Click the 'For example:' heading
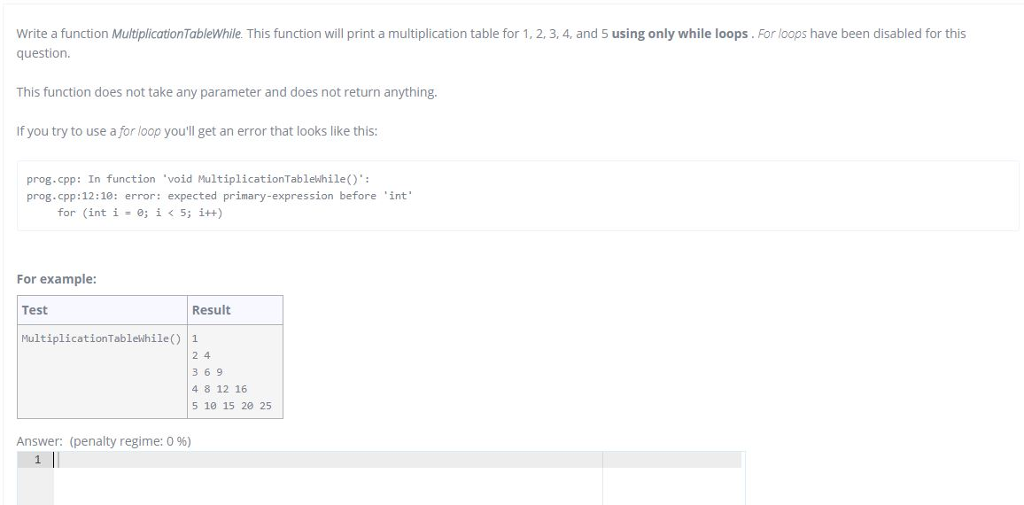The height and width of the screenshot is (505, 1024). click(x=57, y=279)
